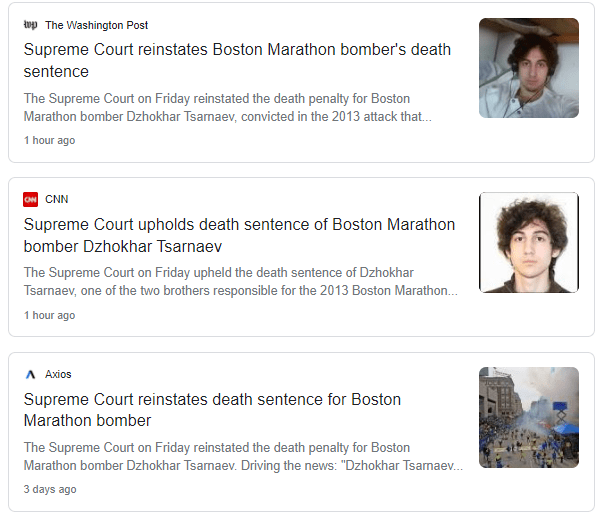Click The Washington Post logo icon
Image resolution: width=601 pixels, height=512 pixels.
(30, 25)
